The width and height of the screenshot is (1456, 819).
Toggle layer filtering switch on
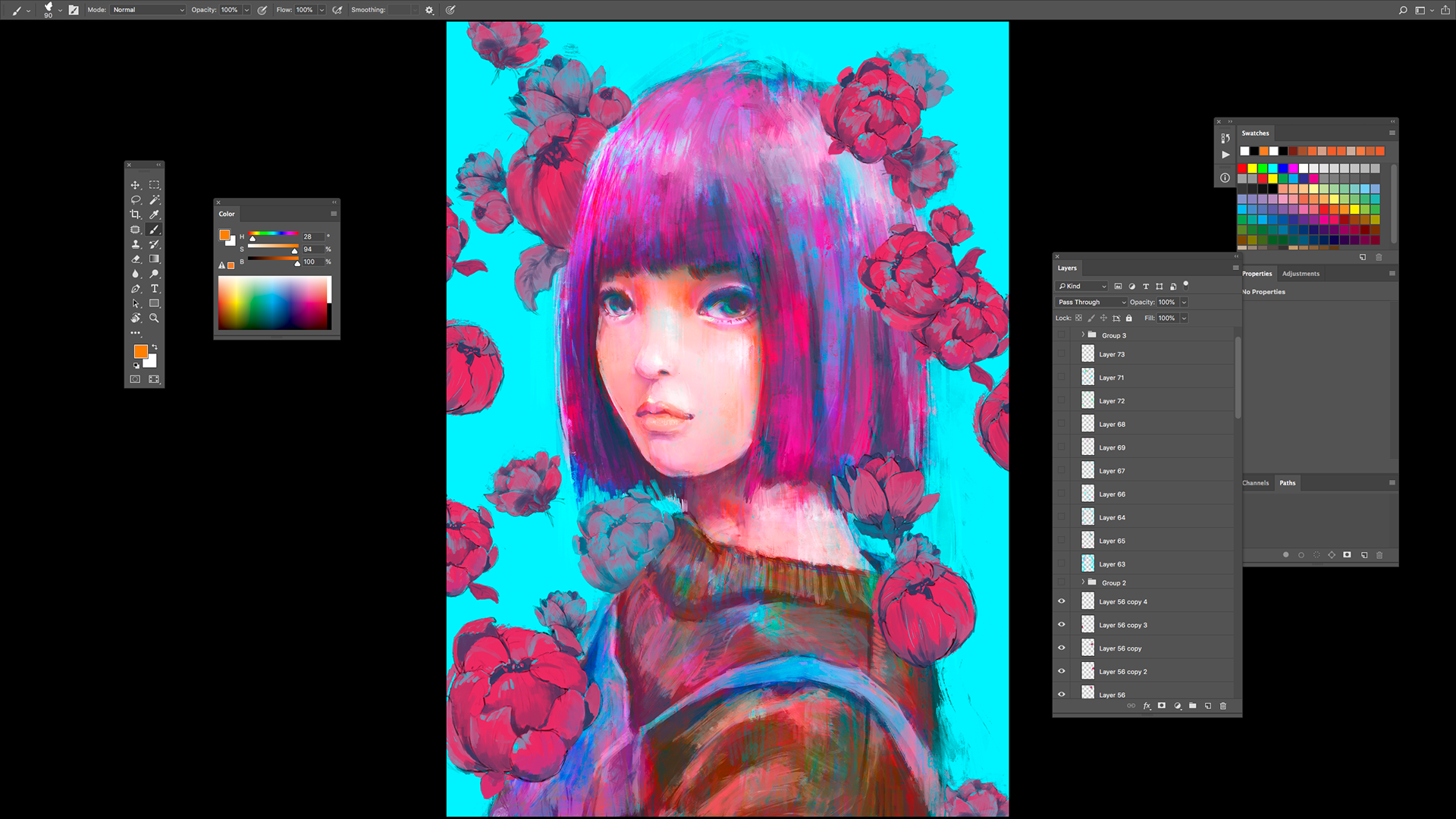[1186, 285]
